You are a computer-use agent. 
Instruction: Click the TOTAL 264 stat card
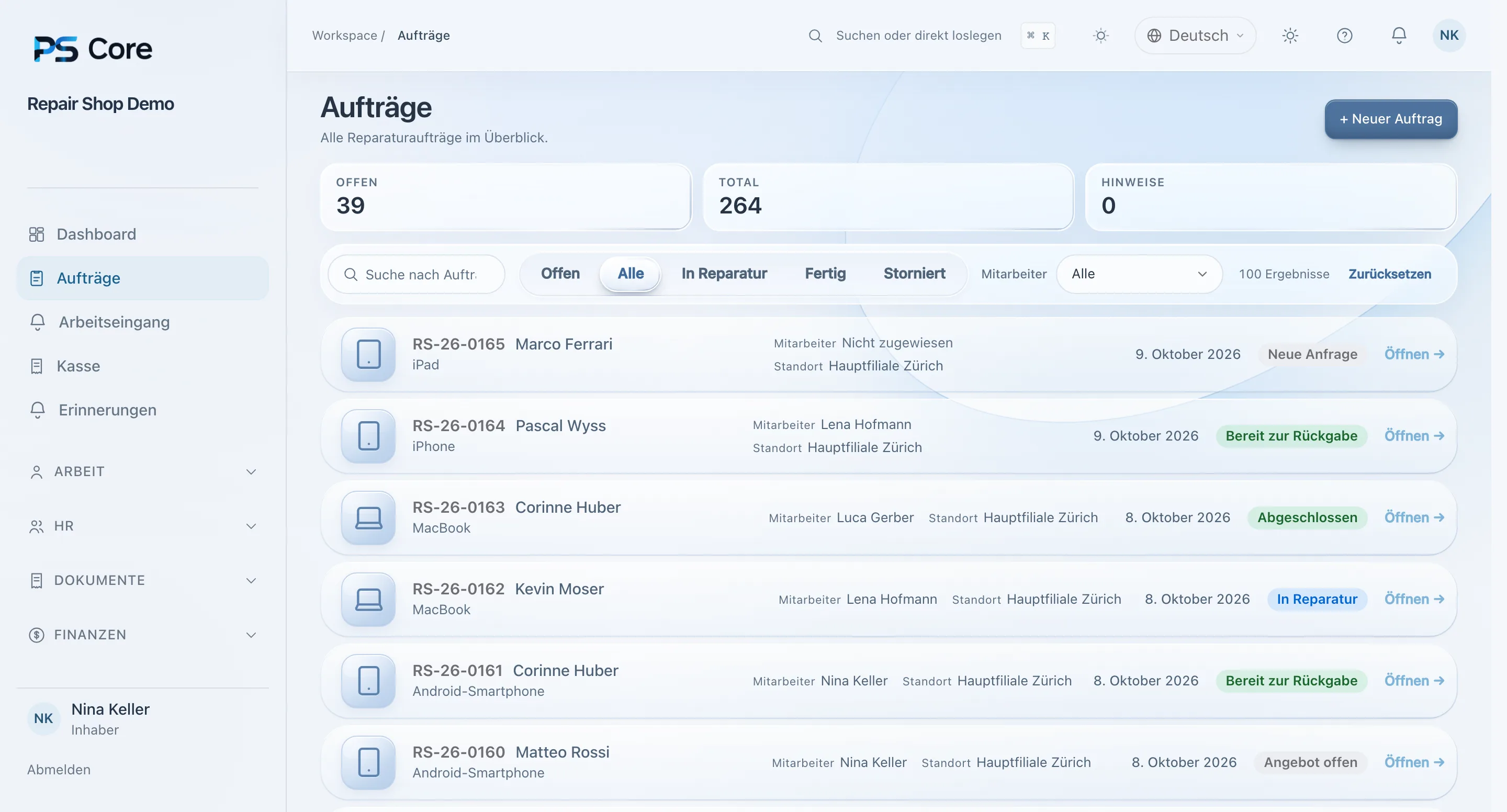pyautogui.click(x=888, y=197)
